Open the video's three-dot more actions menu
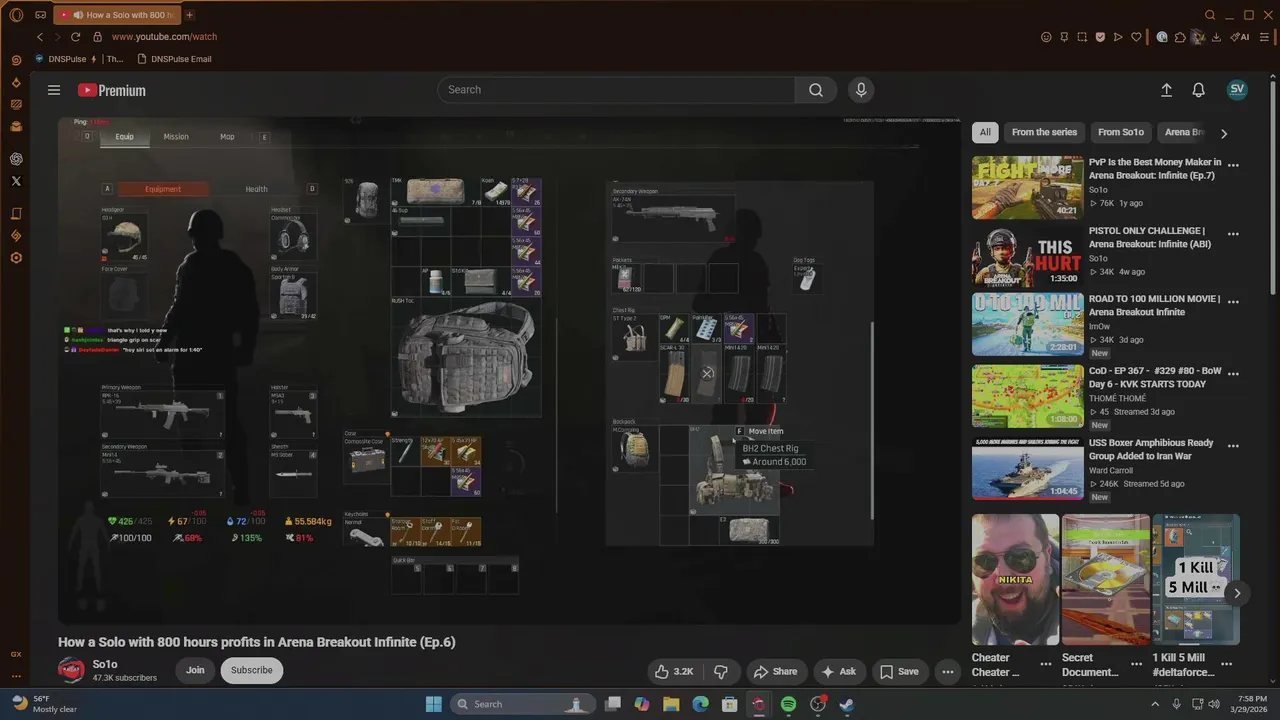 [x=947, y=672]
